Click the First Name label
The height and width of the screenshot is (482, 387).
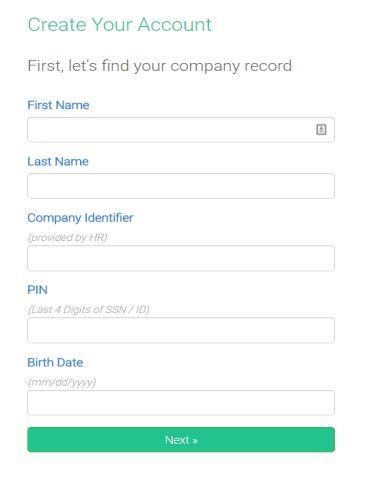[x=58, y=105]
